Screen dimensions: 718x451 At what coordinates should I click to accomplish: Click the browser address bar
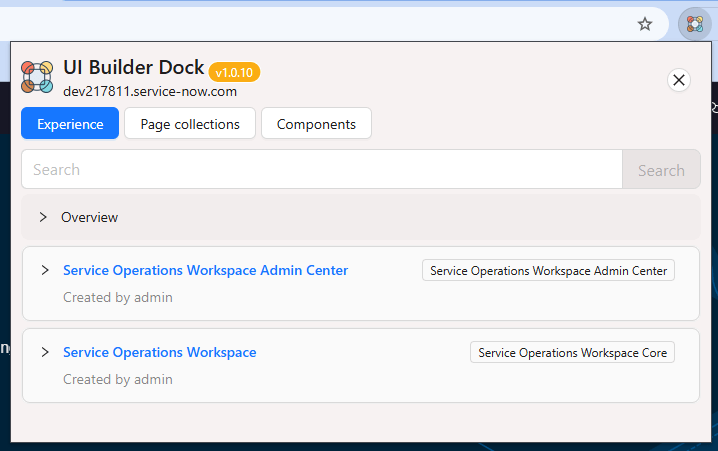click(x=300, y=24)
